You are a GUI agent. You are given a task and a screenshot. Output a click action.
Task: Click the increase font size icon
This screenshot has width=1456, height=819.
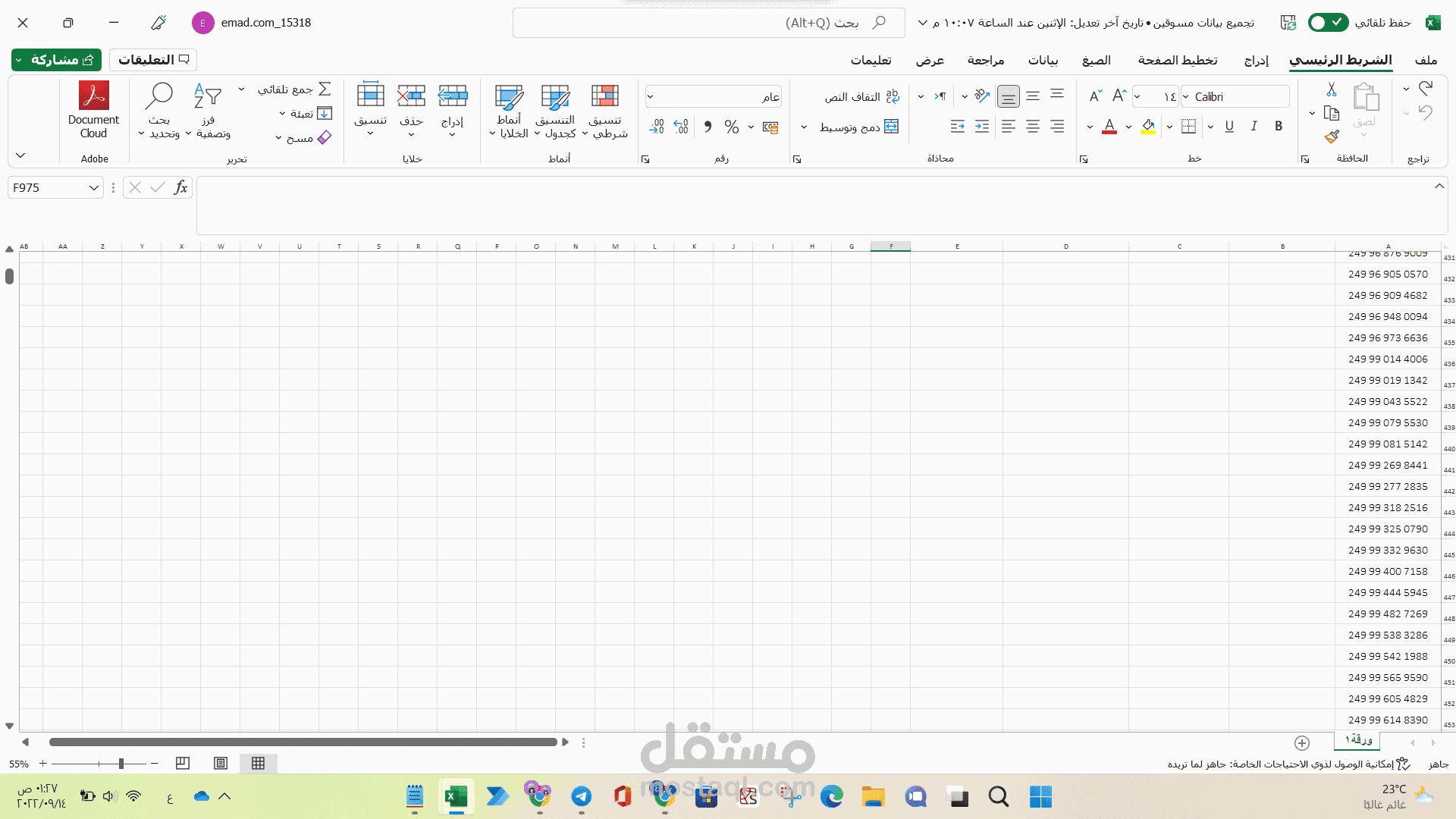click(1119, 96)
